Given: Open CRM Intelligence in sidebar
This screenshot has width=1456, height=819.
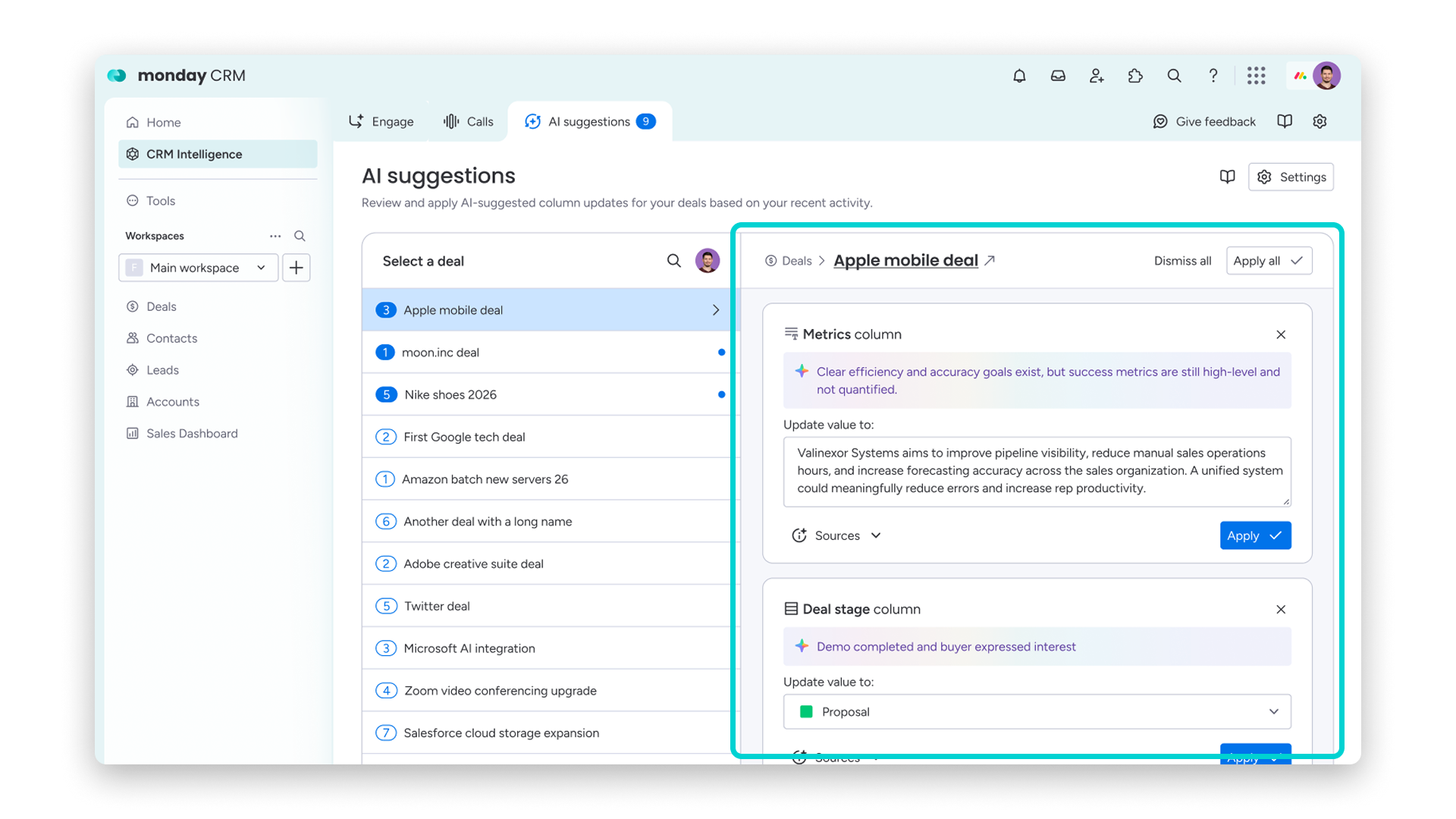Looking at the screenshot, I should tap(218, 154).
